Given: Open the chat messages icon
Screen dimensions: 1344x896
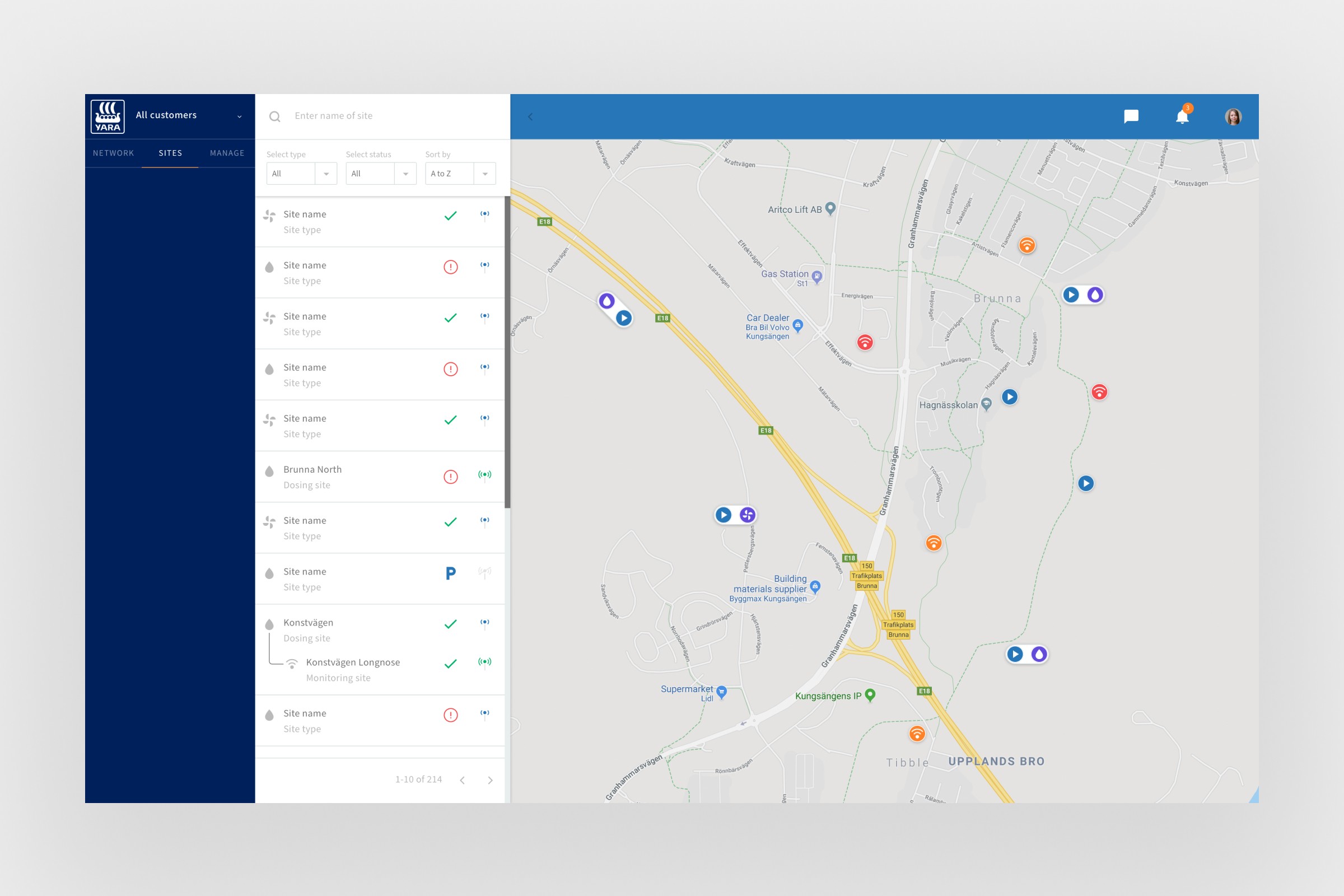Looking at the screenshot, I should click(1131, 116).
